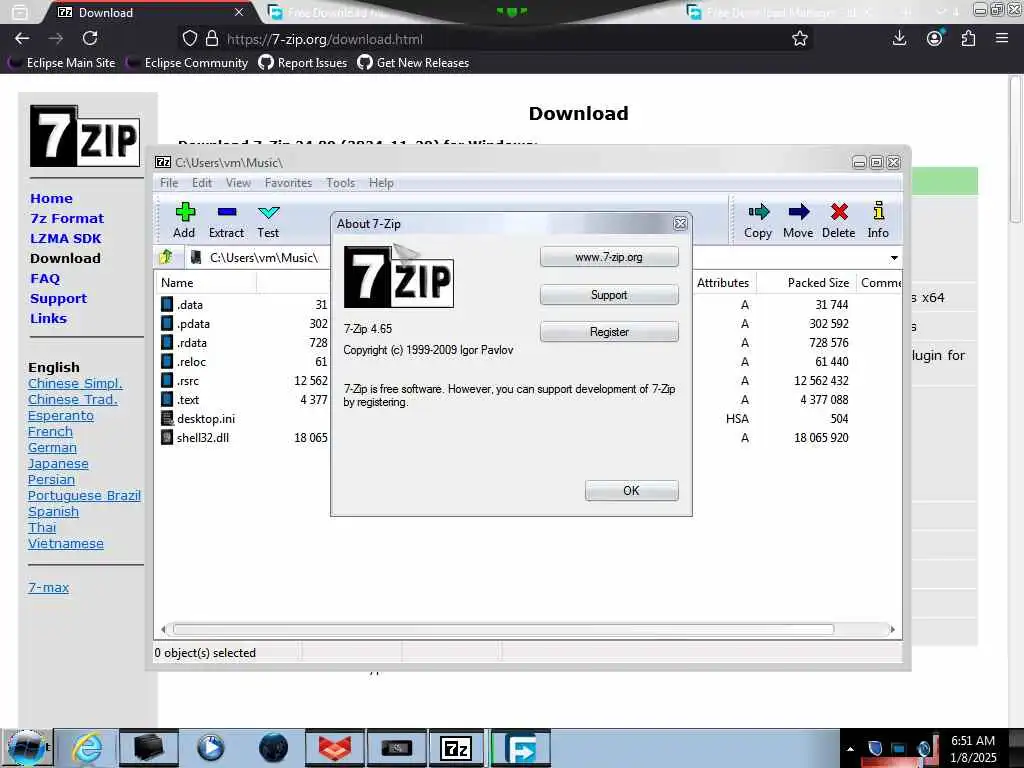Image resolution: width=1024 pixels, height=768 pixels.
Task: Click the Extract toolbar icon
Action: click(x=227, y=212)
